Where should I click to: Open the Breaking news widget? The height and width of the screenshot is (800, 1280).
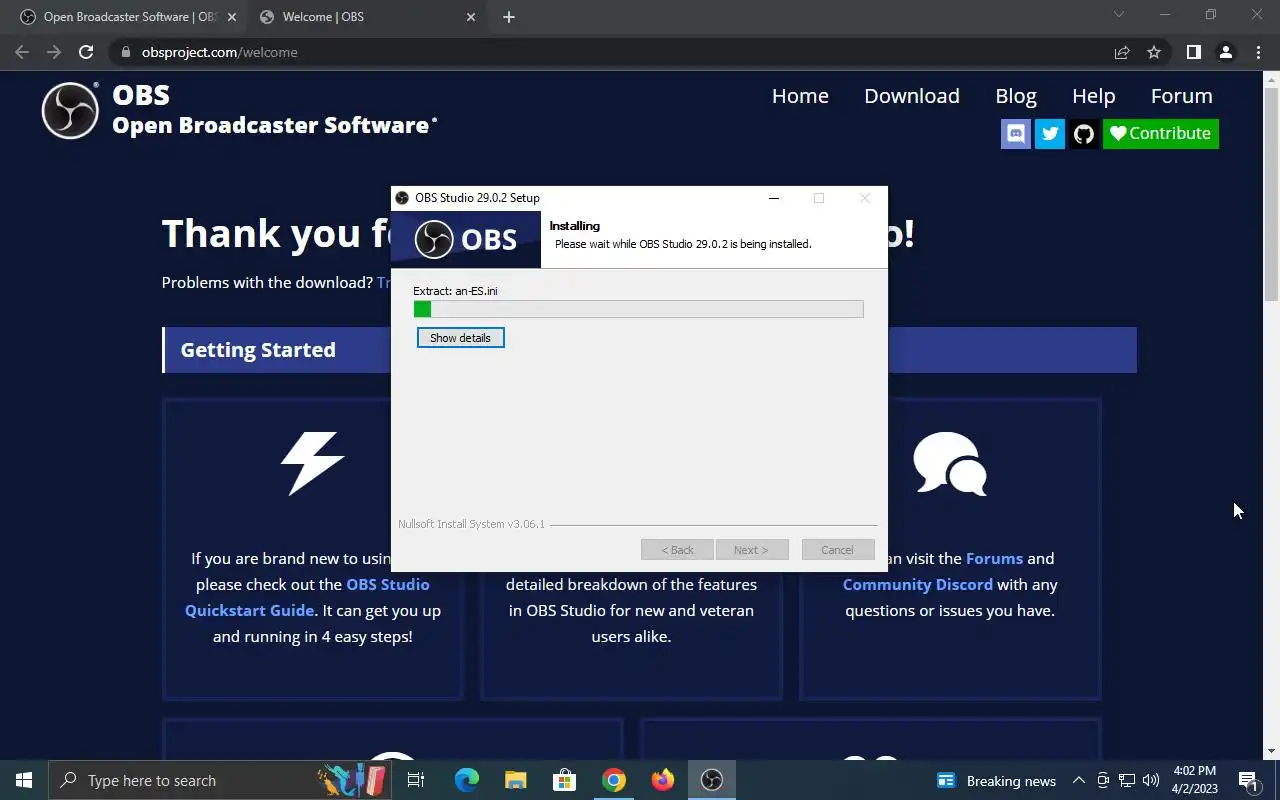tap(996, 780)
